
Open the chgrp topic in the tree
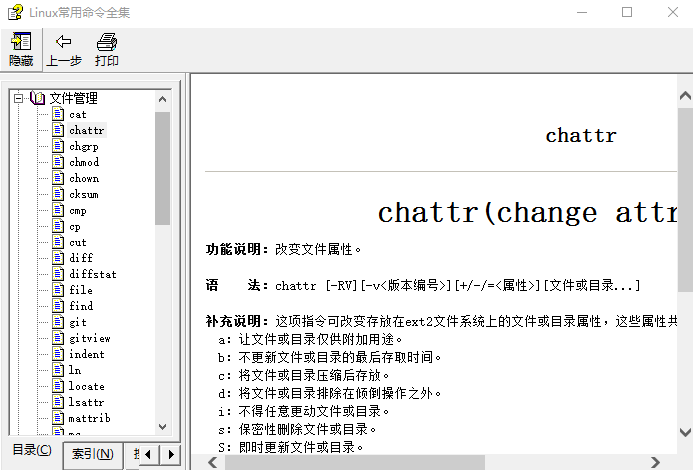[x=83, y=146]
